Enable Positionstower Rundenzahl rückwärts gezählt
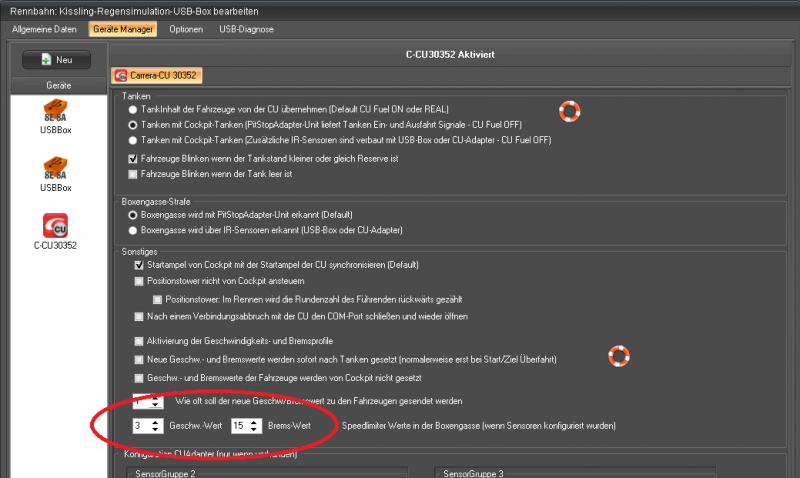Viewport: 800px width, 478px height. click(157, 299)
